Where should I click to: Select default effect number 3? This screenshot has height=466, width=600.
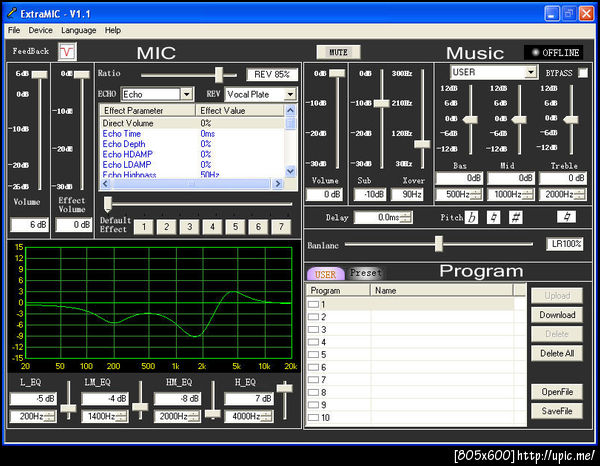pyautogui.click(x=189, y=227)
